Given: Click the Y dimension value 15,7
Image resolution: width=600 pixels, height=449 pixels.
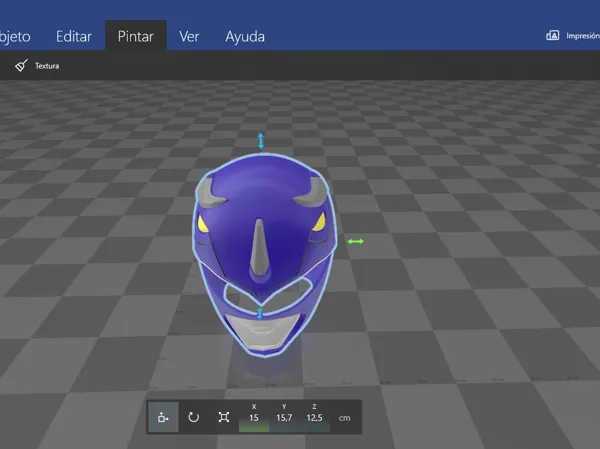Looking at the screenshot, I should 284,418.
